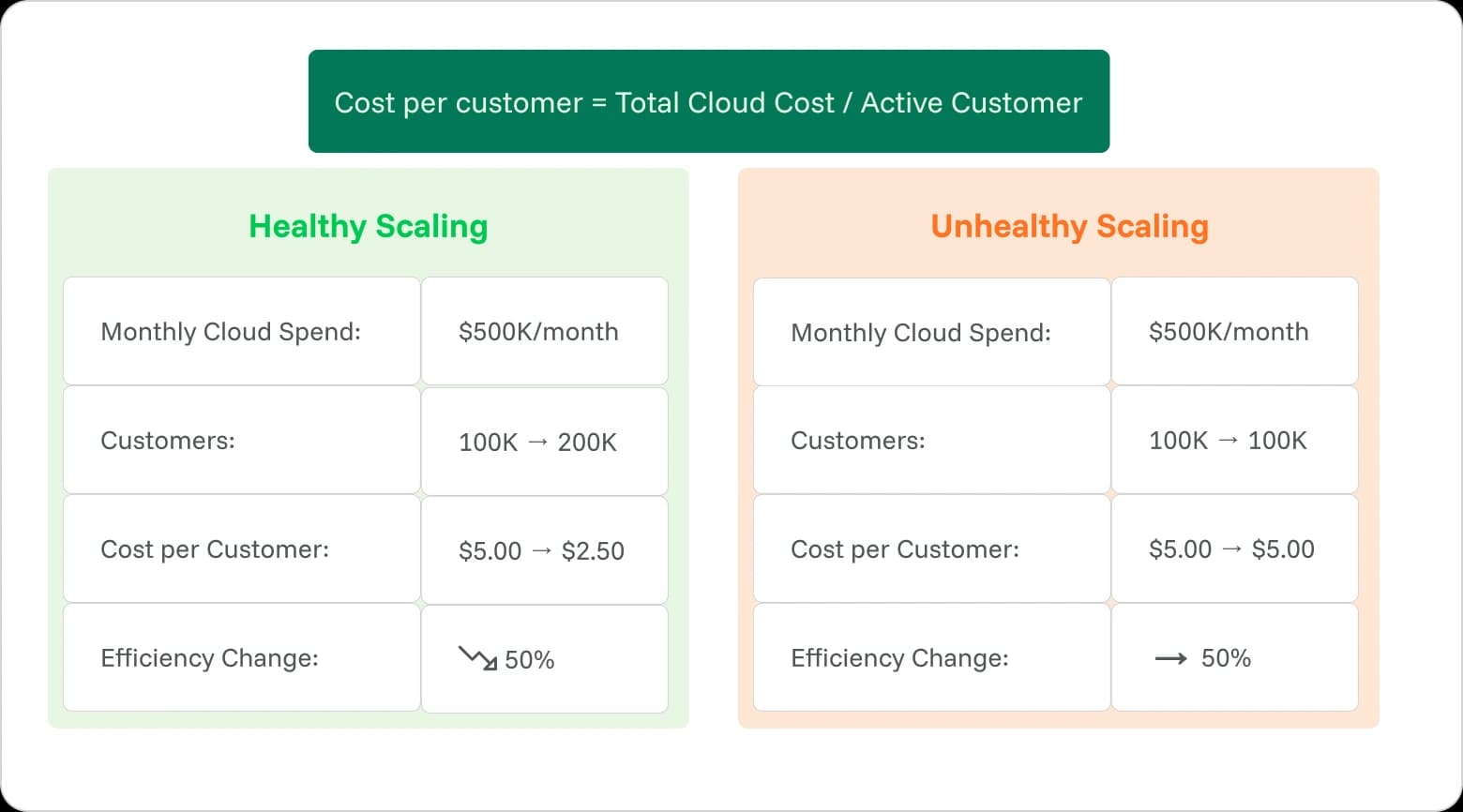The width and height of the screenshot is (1463, 812).
Task: Select the $5.00 → $5.00 cost value
Action: coord(1231,549)
